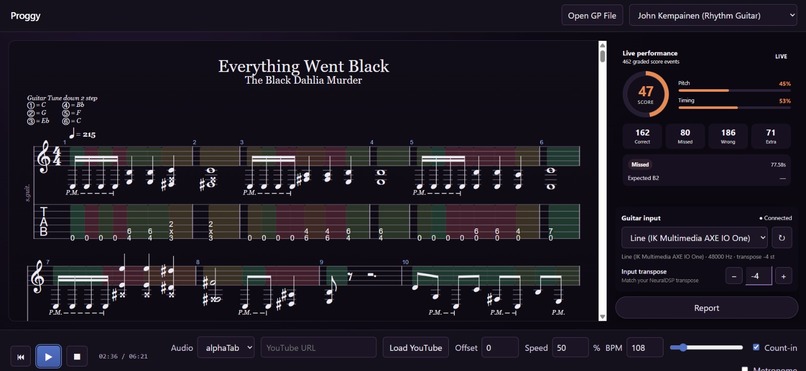806x371 pixels.
Task: Click the 80 Missed stat card
Action: coord(685,136)
